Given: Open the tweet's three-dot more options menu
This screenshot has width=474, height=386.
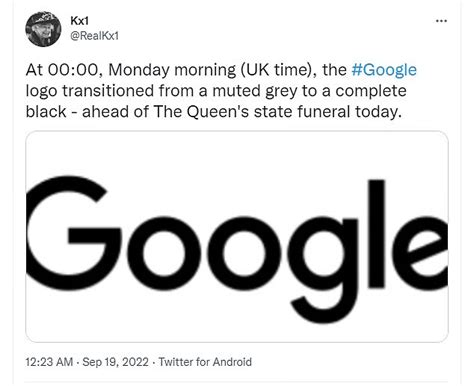Looking at the screenshot, I should 441,21.
